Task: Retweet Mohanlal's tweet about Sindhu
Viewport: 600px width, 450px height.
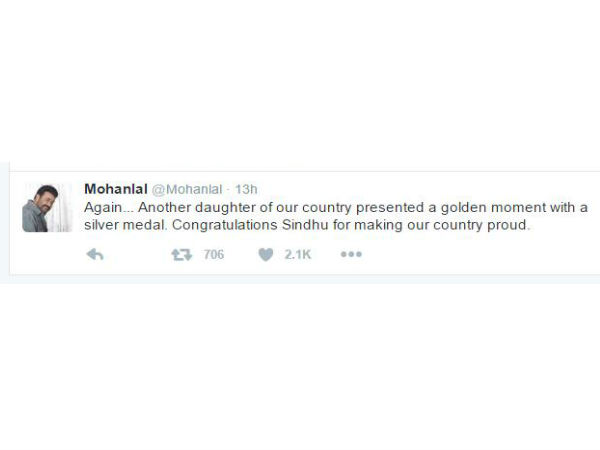Action: pos(181,255)
